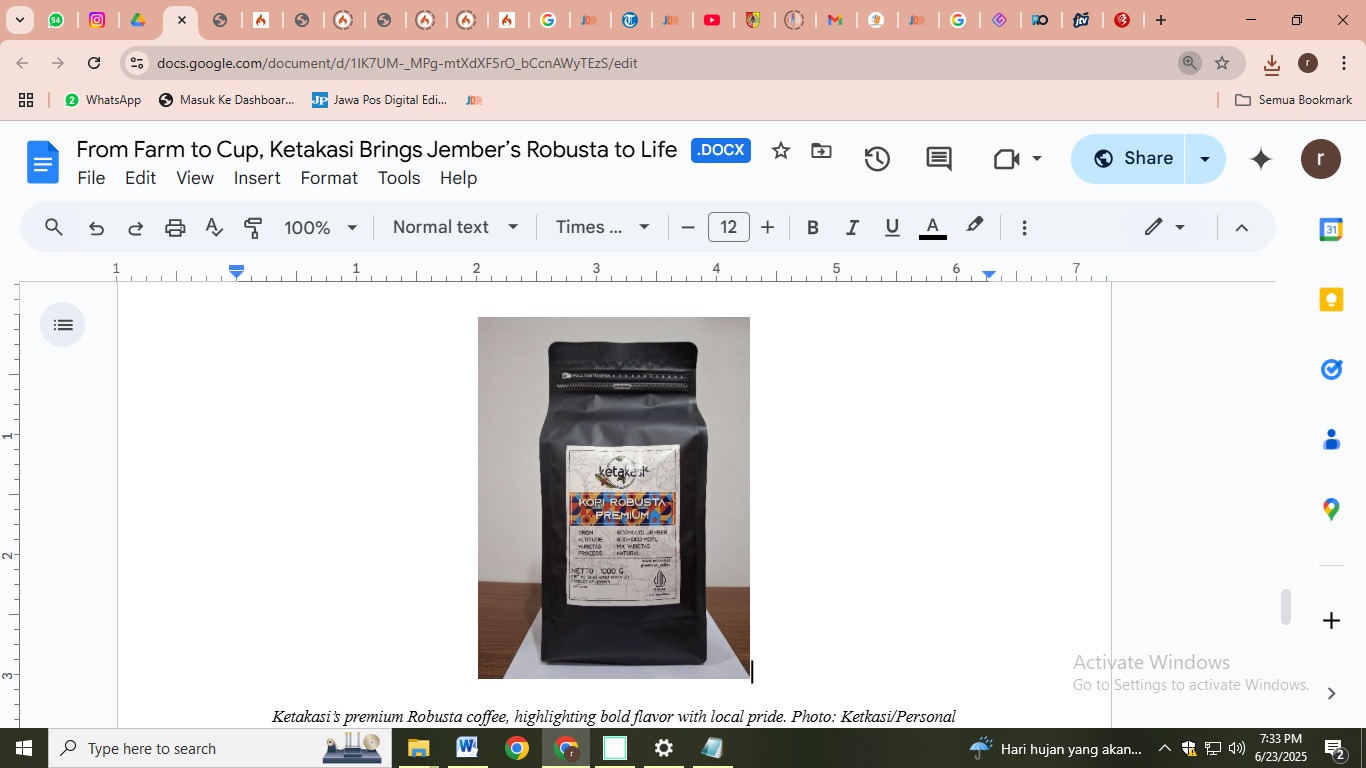Open Google Calendar side panel
This screenshot has width=1366, height=768.
(1331, 229)
